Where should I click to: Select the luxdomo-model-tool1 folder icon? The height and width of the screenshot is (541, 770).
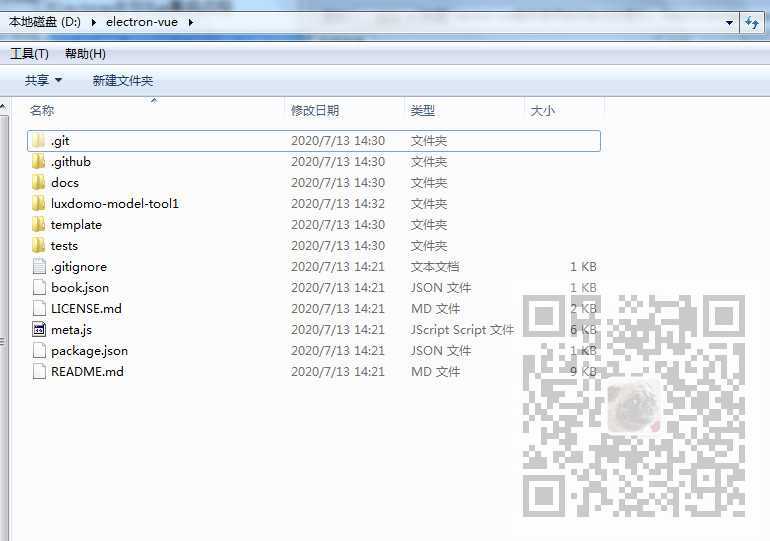(38, 204)
